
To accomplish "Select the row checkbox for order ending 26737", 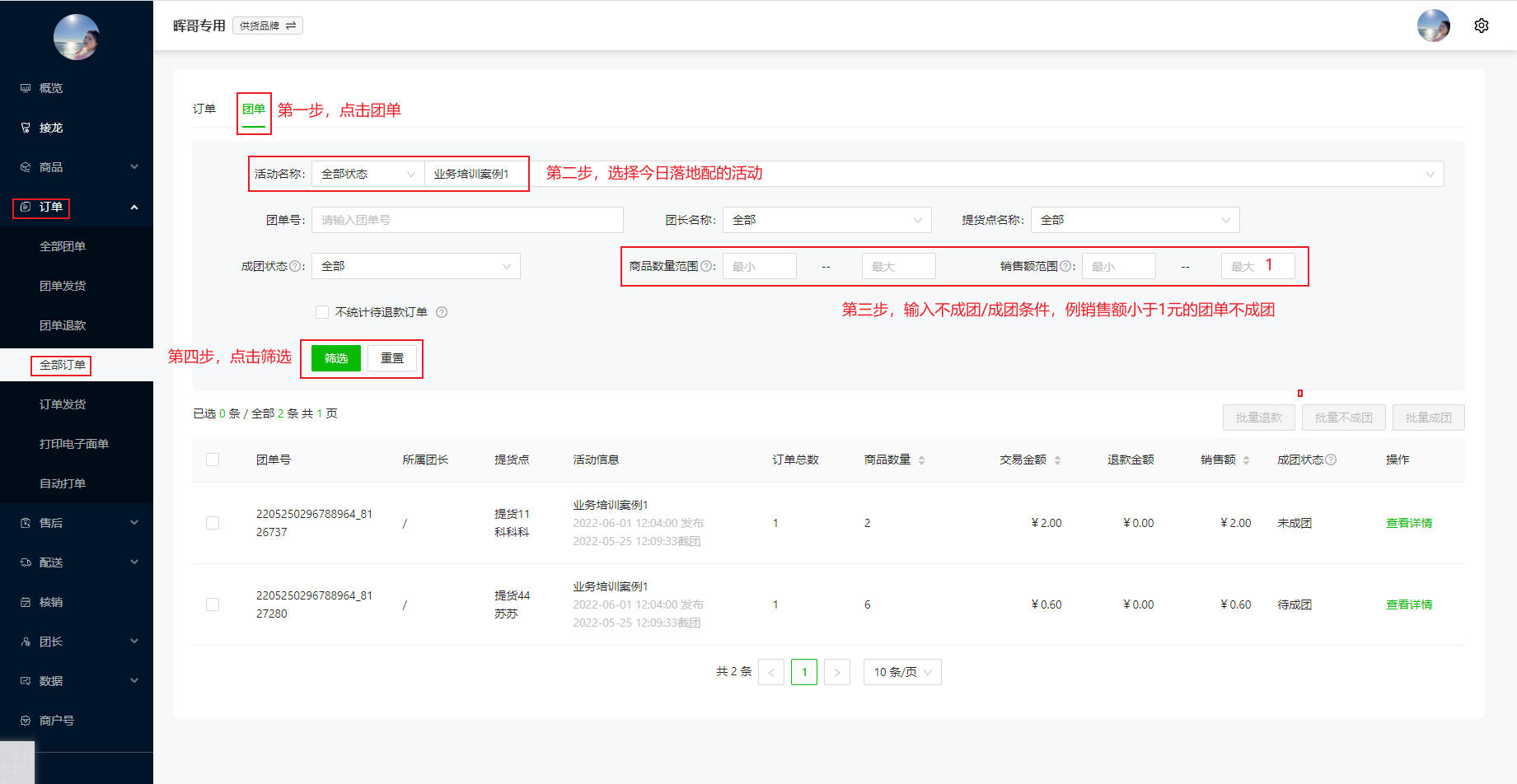I will [213, 523].
